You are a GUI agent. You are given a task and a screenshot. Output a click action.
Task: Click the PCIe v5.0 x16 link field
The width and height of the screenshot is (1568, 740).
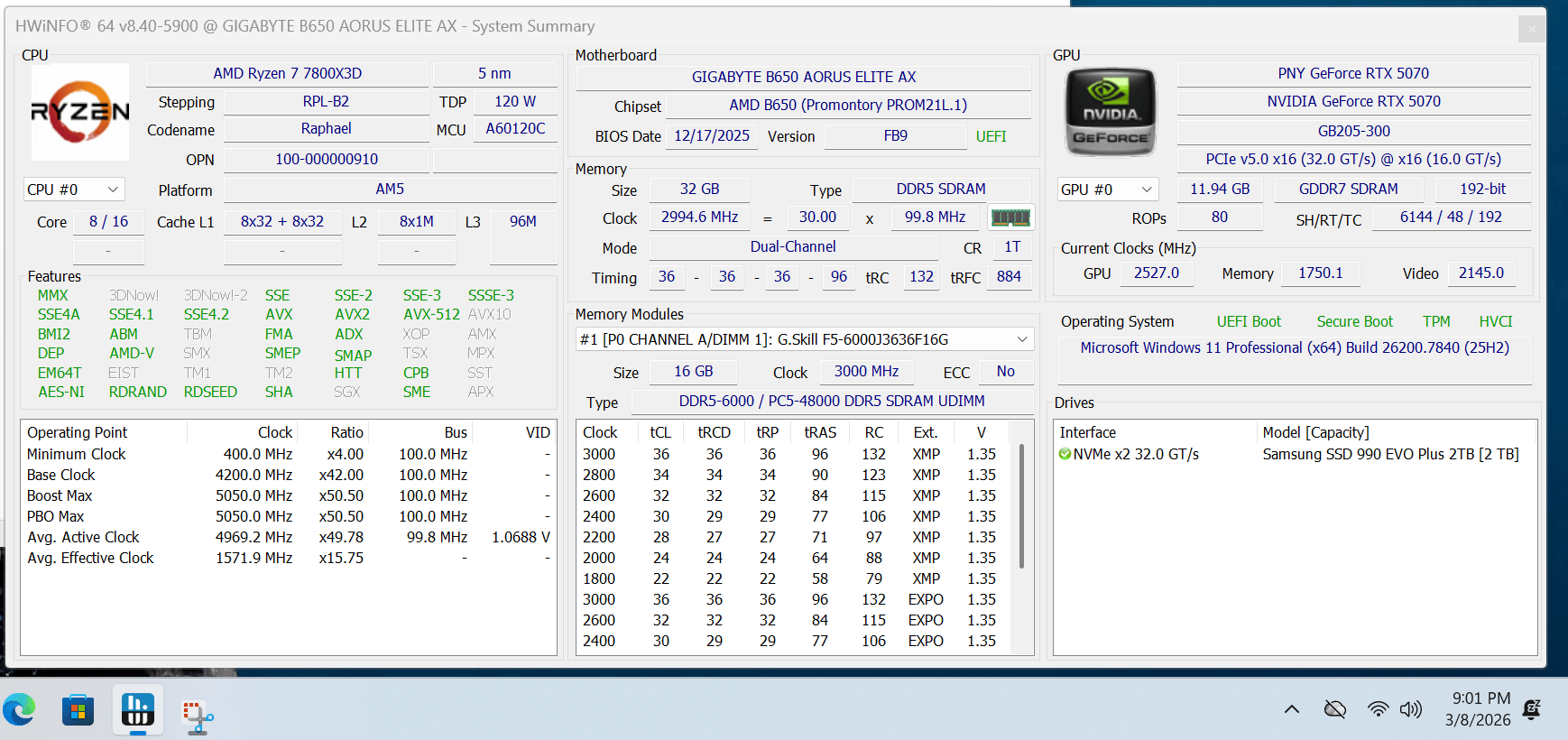point(1353,159)
